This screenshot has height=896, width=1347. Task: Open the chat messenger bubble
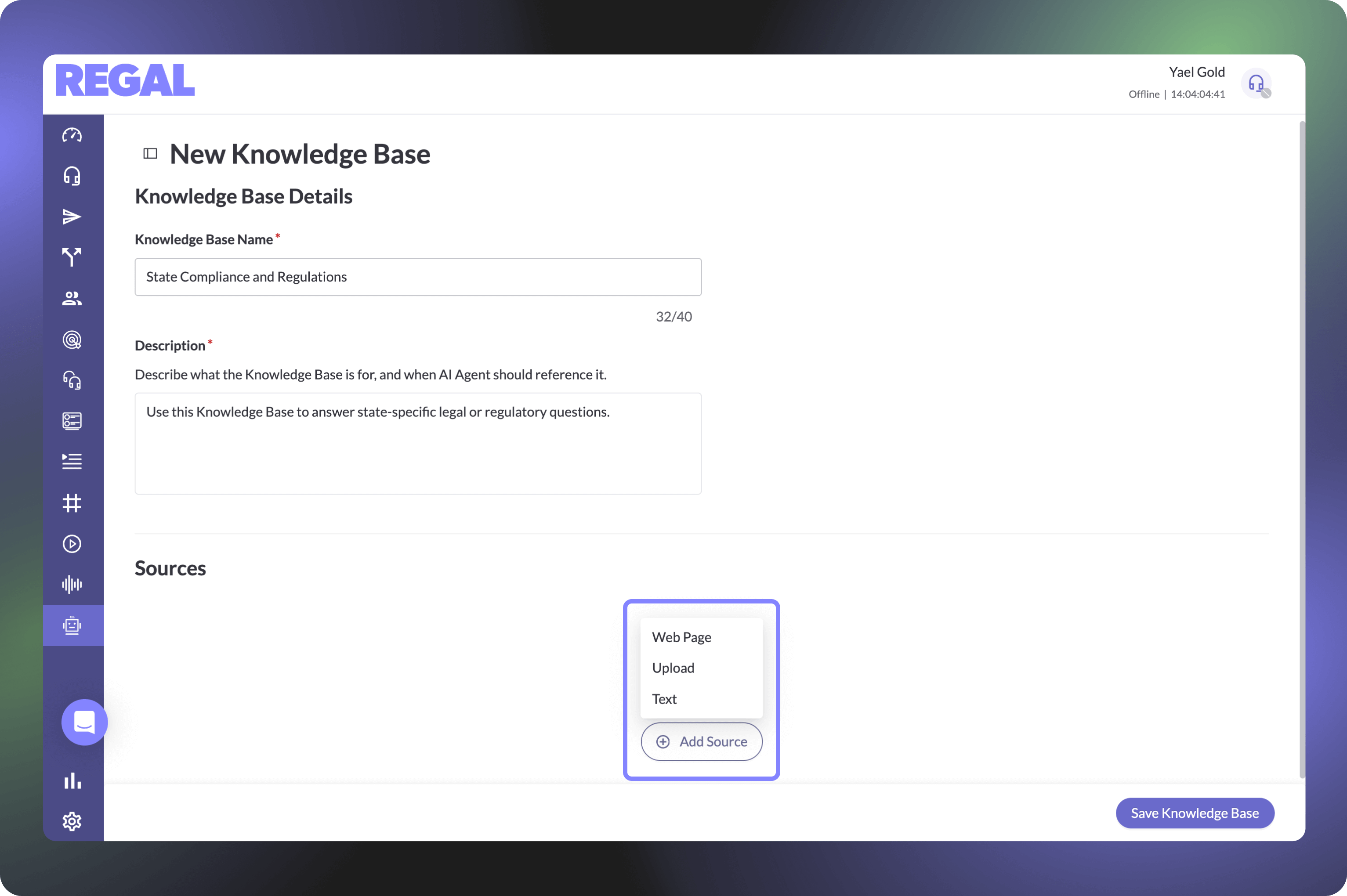click(x=85, y=722)
